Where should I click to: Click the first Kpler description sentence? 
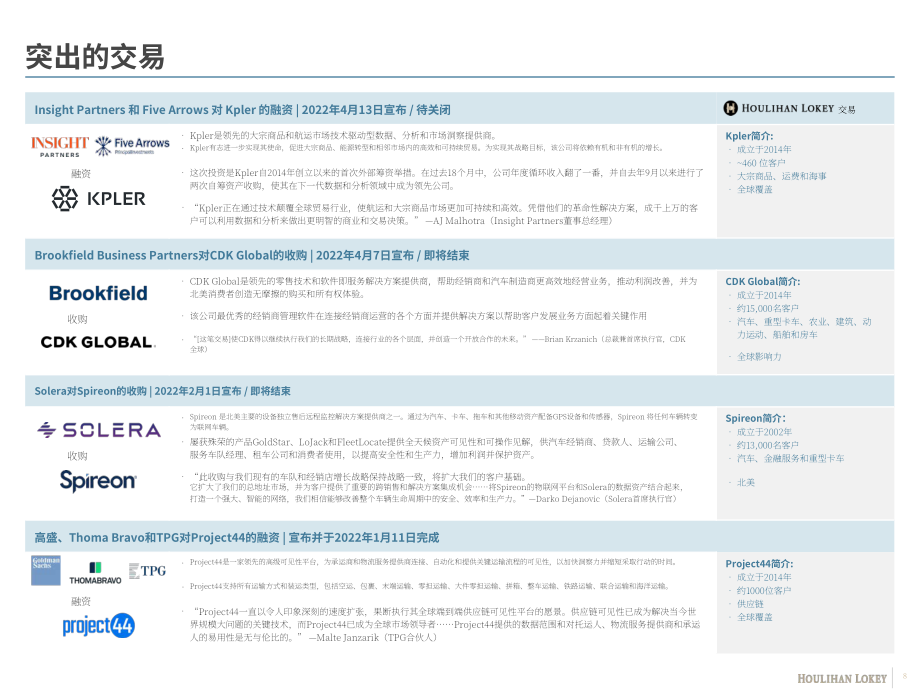(x=343, y=136)
